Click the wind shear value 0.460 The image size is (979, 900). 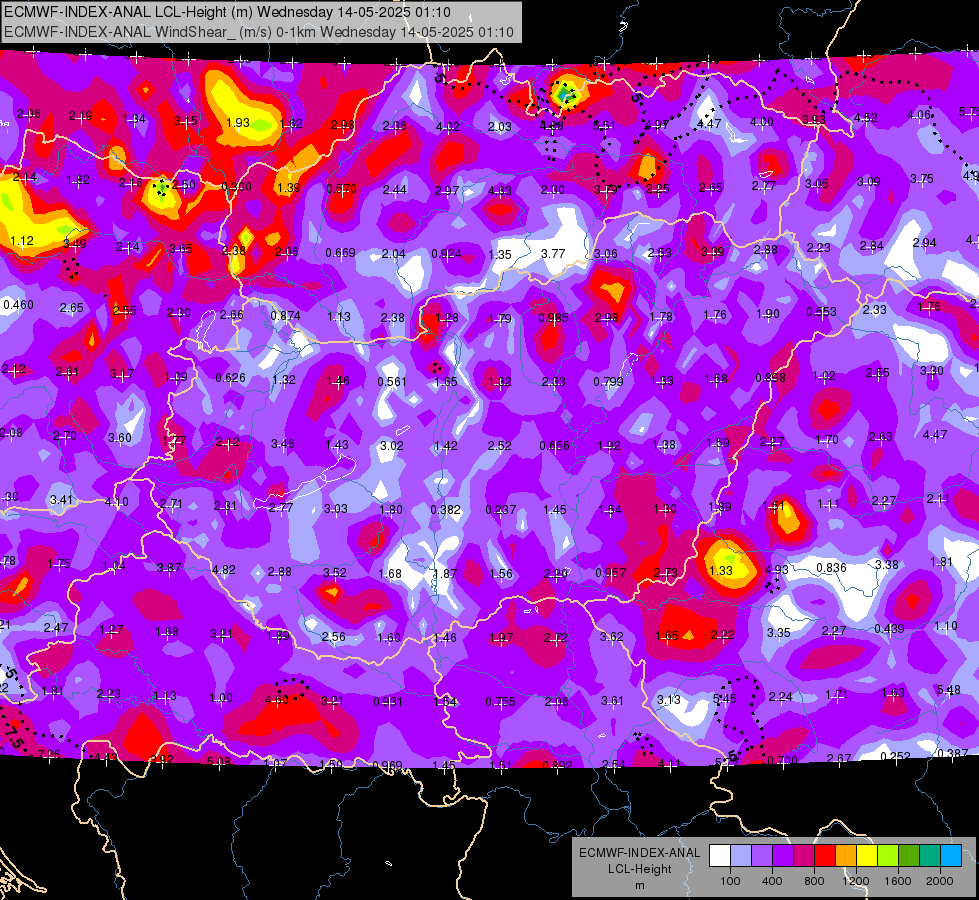click(x=19, y=305)
